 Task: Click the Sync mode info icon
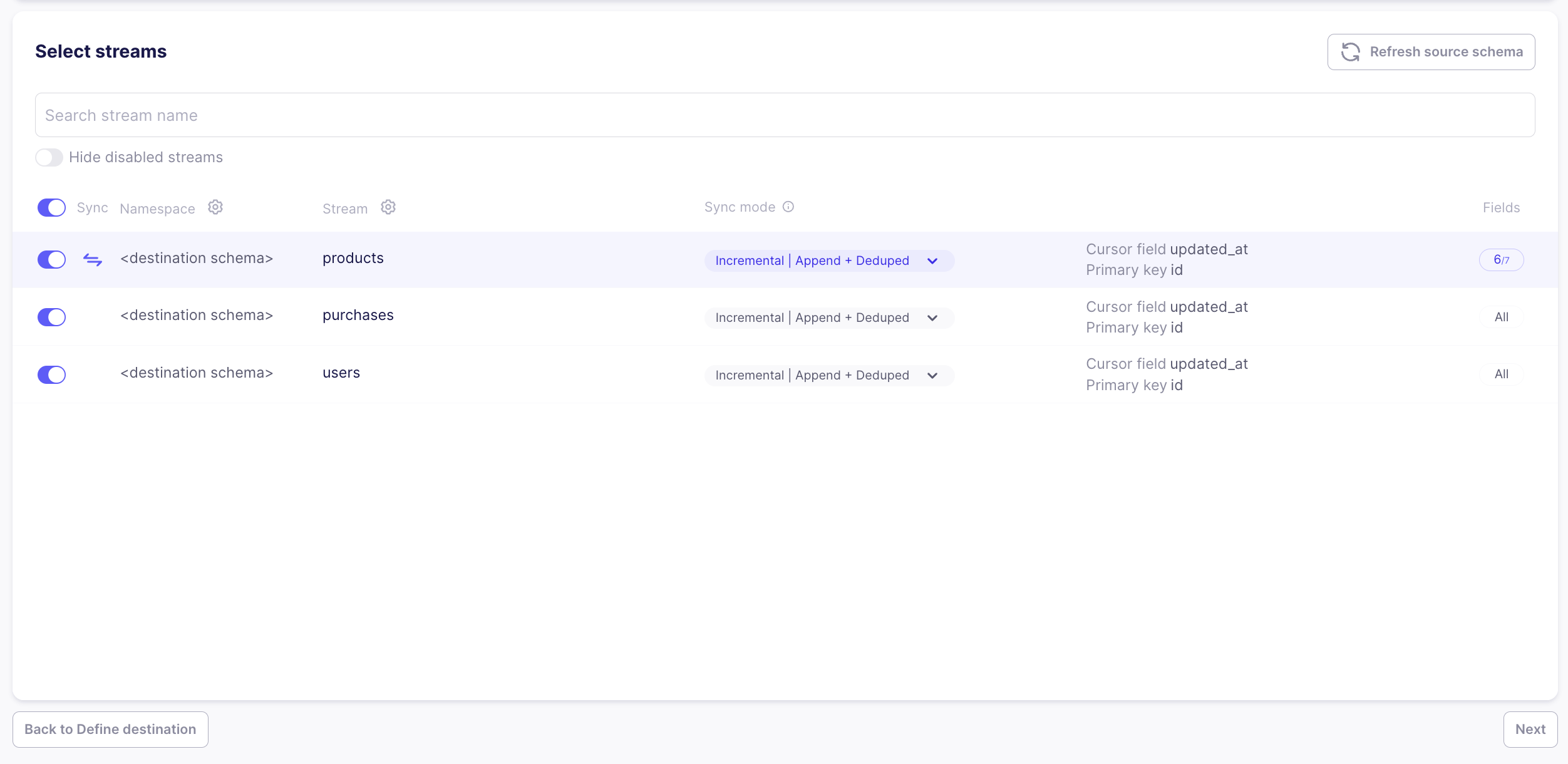pos(788,207)
